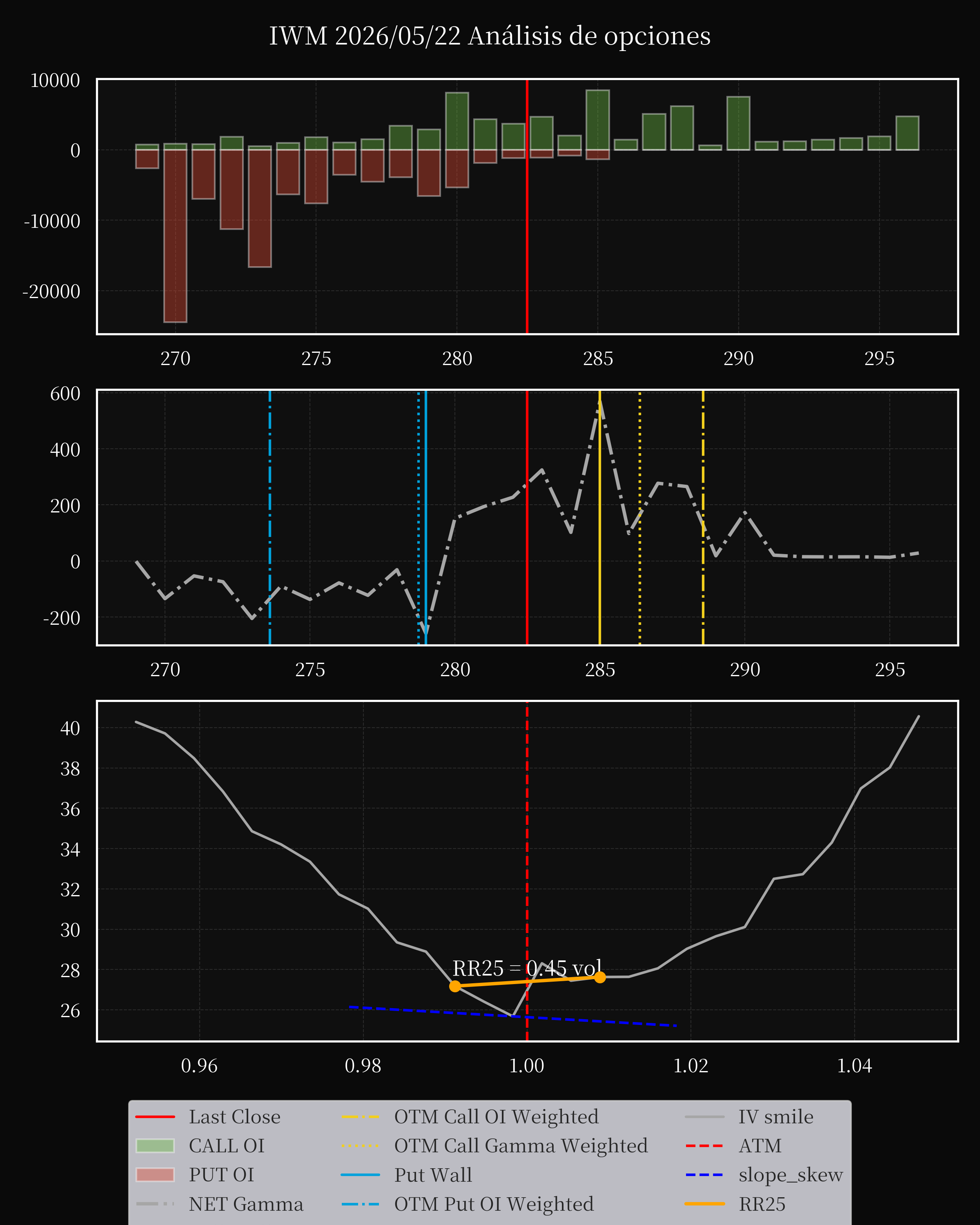The image size is (980, 1225).
Task: Click the chart title 'IWM 2026/05/22 Análisis de opciones'
Action: coord(490,36)
